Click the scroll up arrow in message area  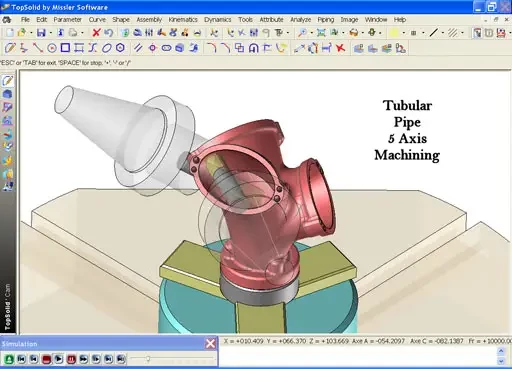point(501,351)
